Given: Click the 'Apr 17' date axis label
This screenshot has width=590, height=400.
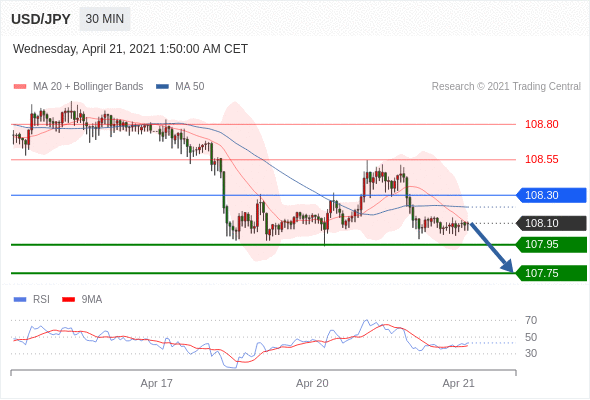Looking at the screenshot, I should coord(157,383).
